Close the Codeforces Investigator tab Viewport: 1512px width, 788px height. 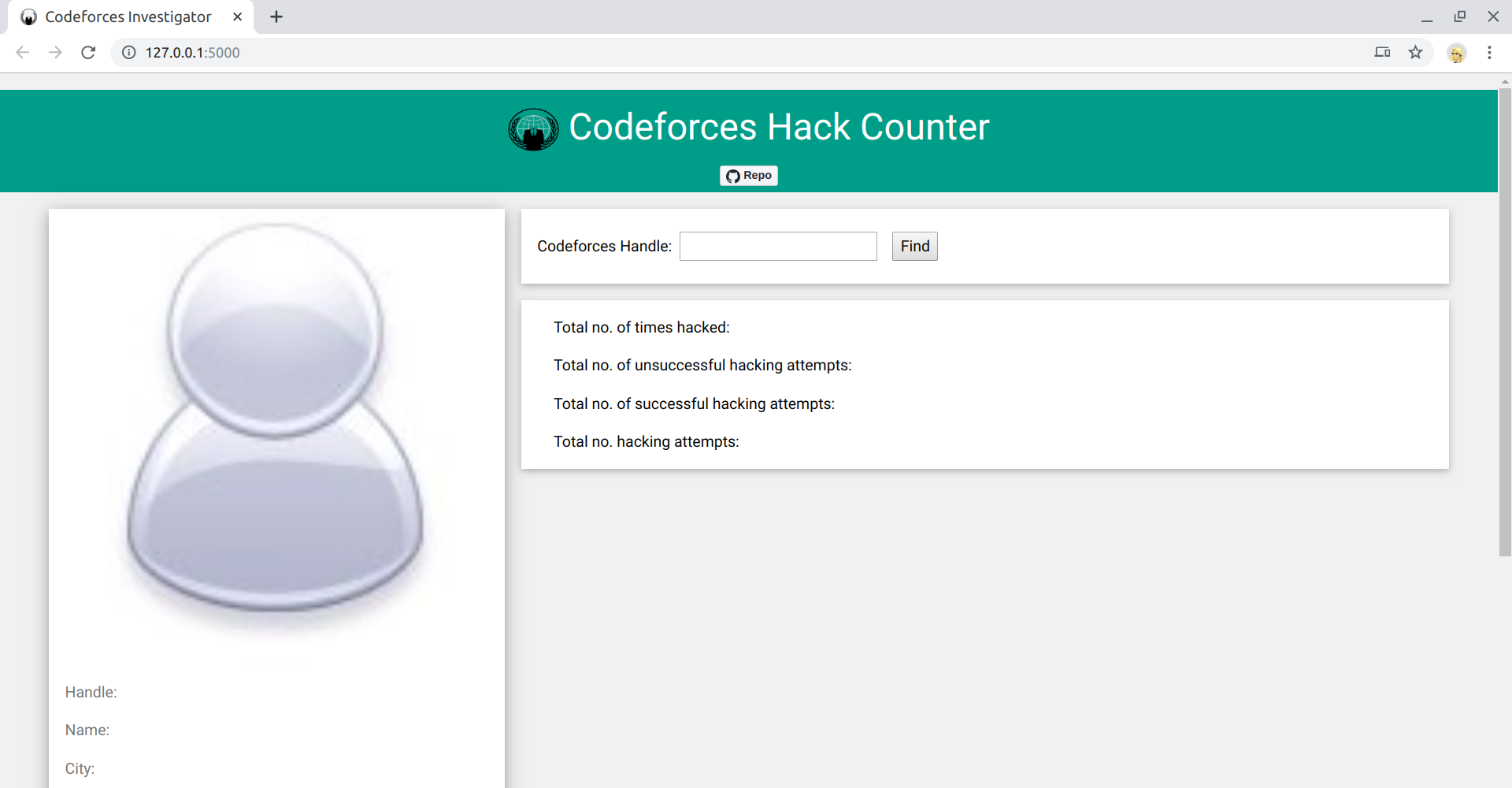point(237,17)
